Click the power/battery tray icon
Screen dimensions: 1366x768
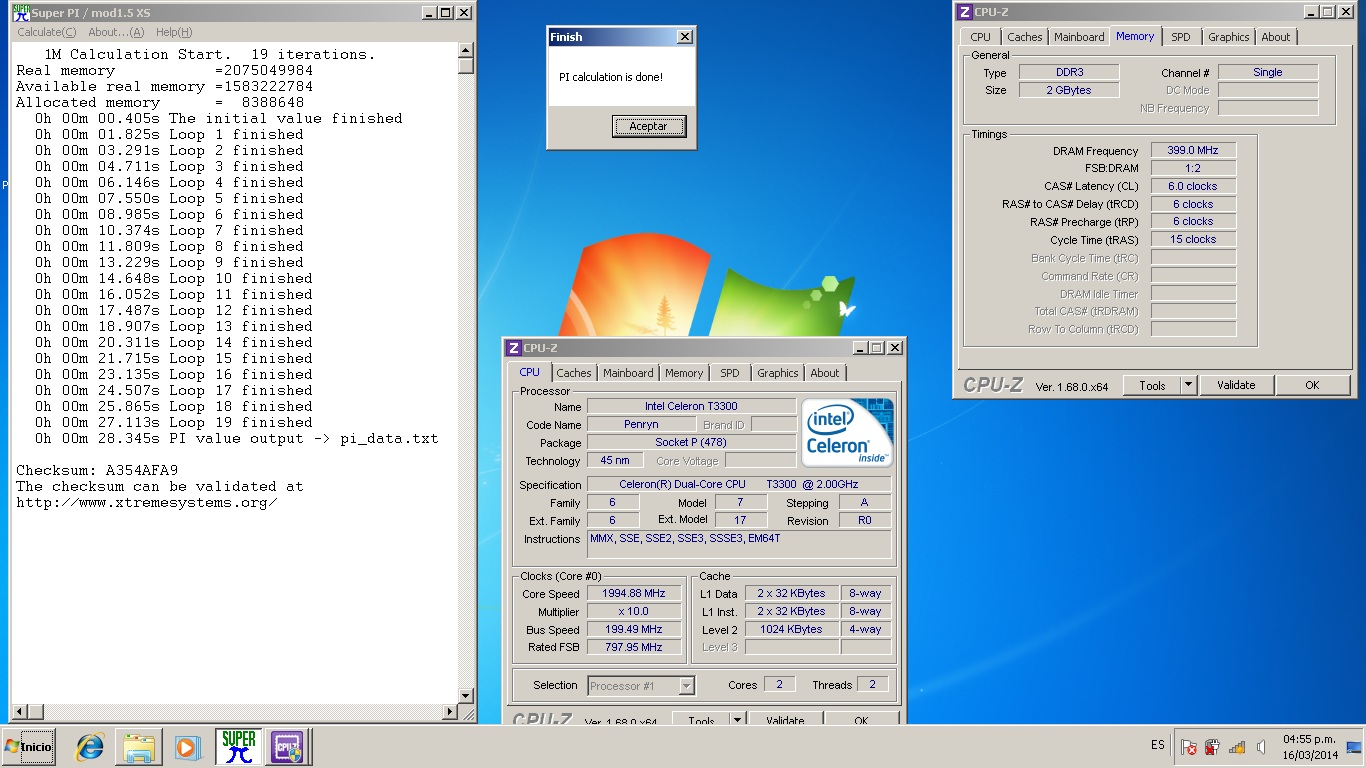1212,747
